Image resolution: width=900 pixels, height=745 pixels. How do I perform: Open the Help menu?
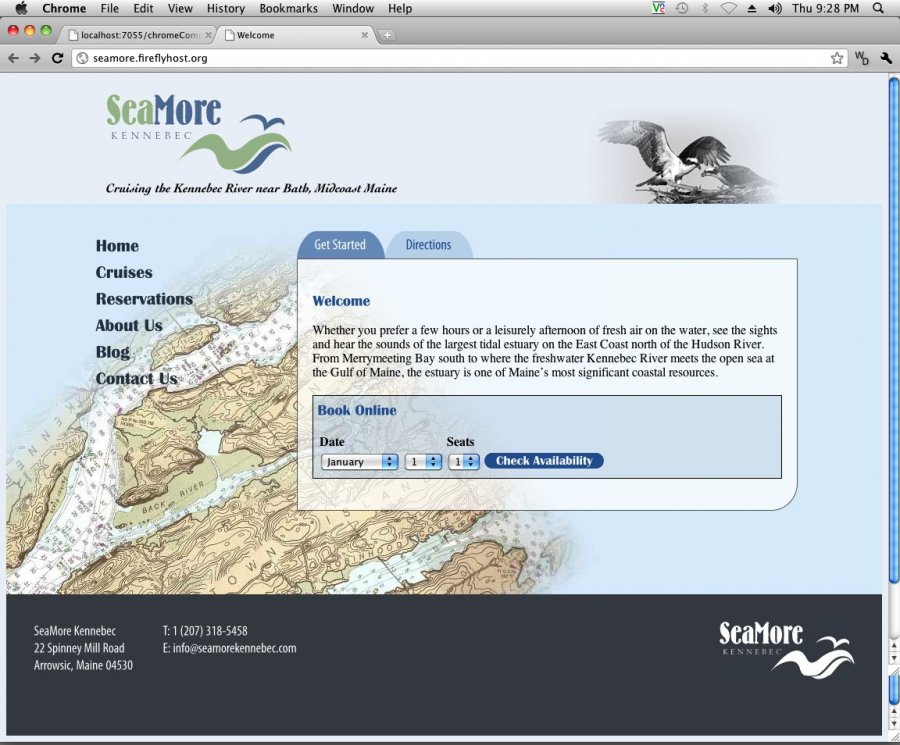coord(399,8)
